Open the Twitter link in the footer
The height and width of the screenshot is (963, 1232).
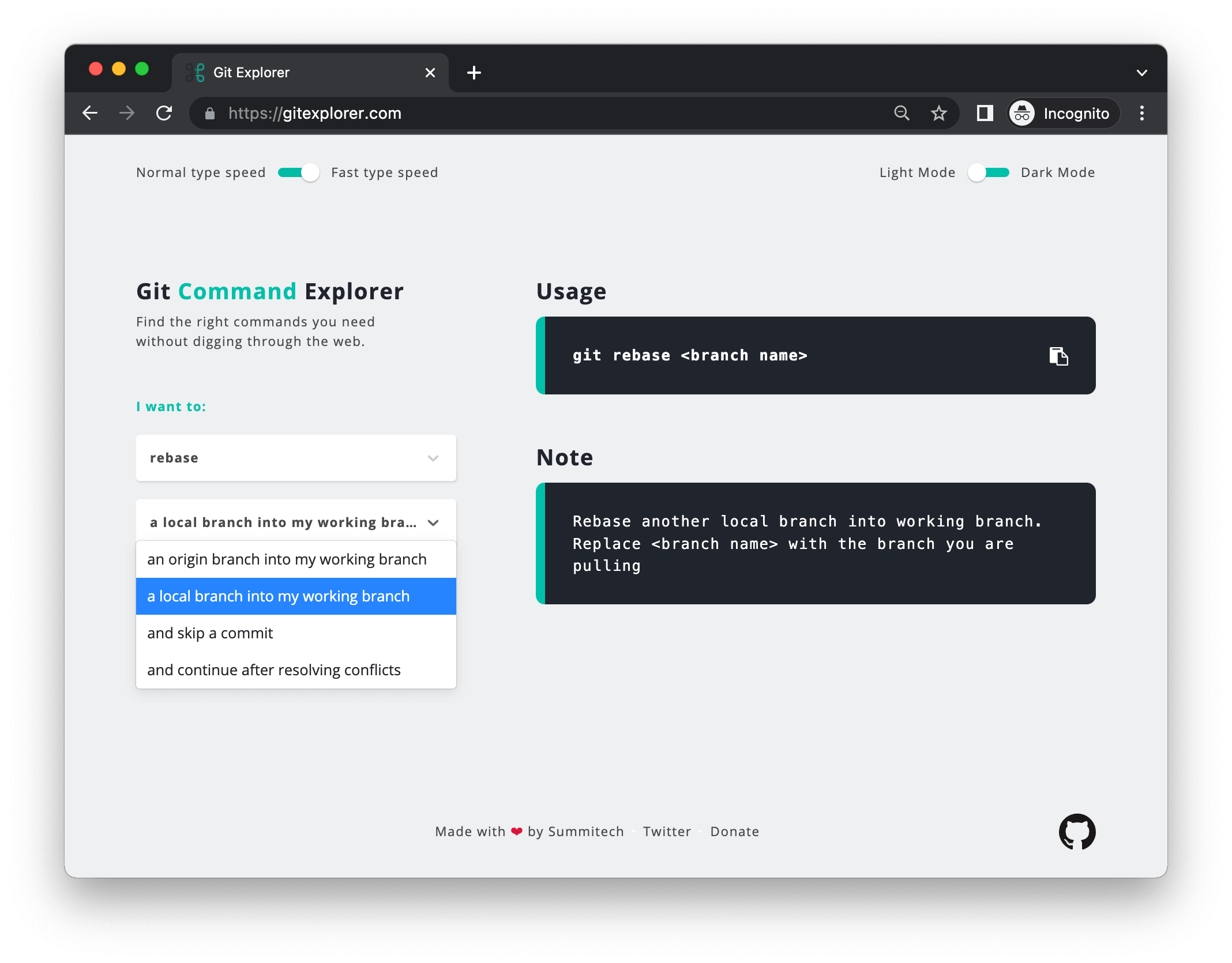(x=667, y=832)
